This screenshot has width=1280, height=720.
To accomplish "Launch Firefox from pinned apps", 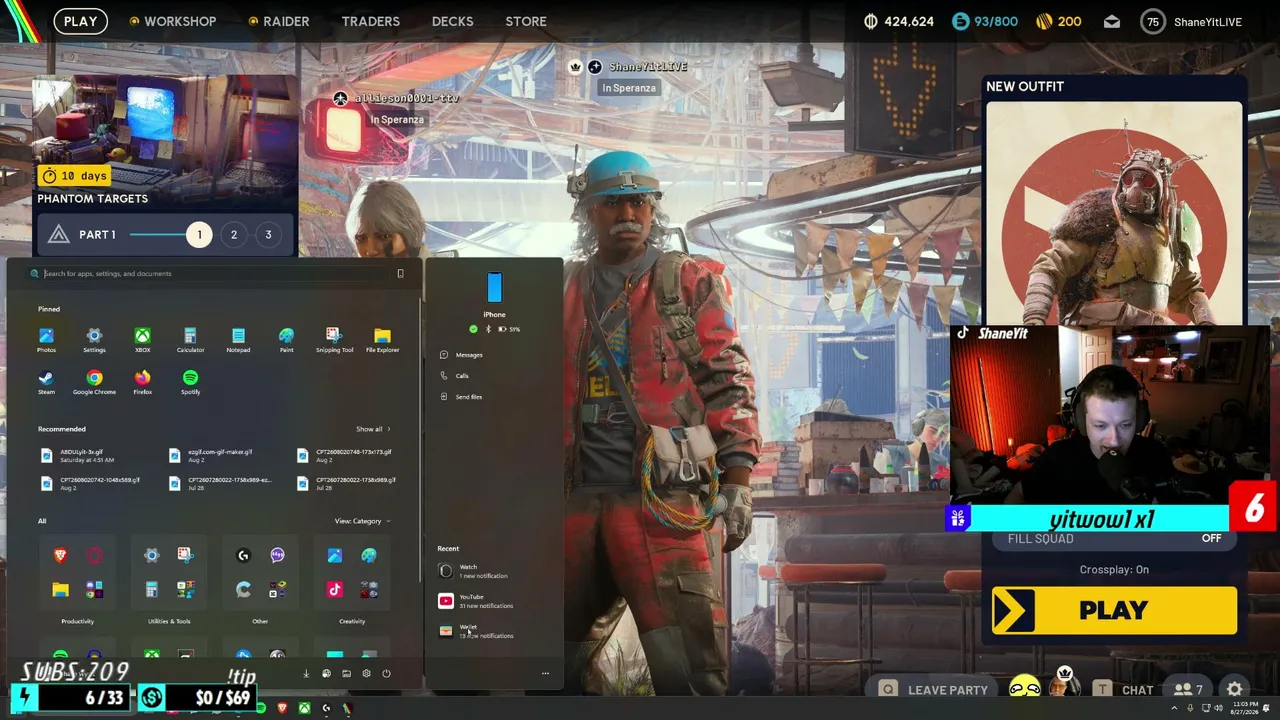I will coord(142,381).
